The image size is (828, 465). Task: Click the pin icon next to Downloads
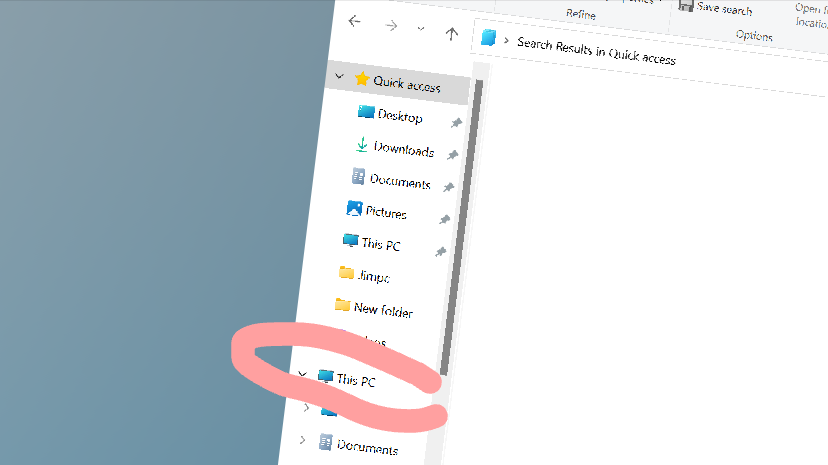coord(453,155)
